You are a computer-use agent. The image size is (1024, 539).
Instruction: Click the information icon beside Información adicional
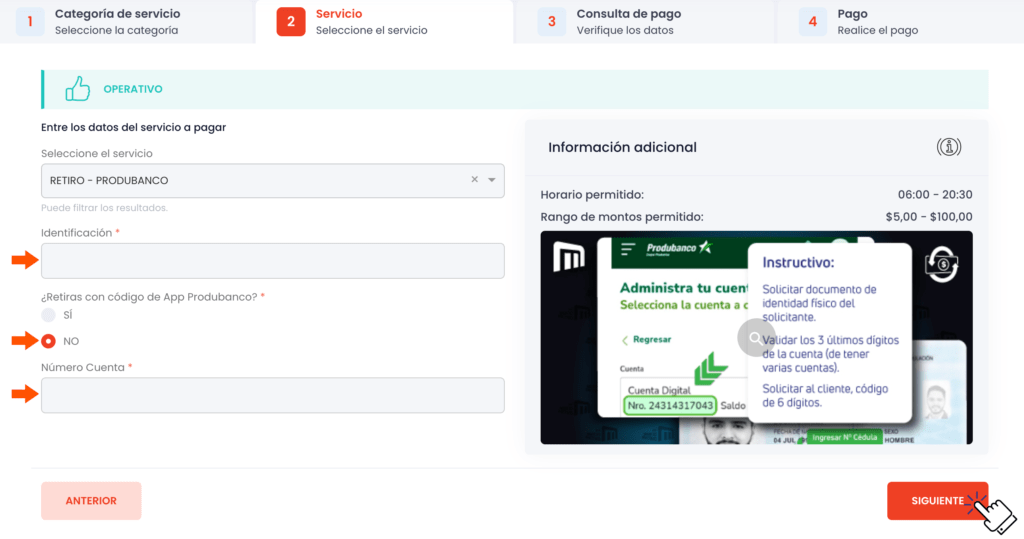click(x=948, y=147)
